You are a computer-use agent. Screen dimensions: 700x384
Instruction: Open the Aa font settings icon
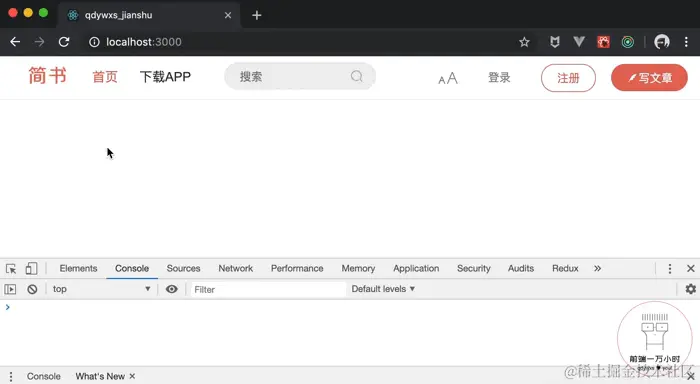tap(448, 78)
